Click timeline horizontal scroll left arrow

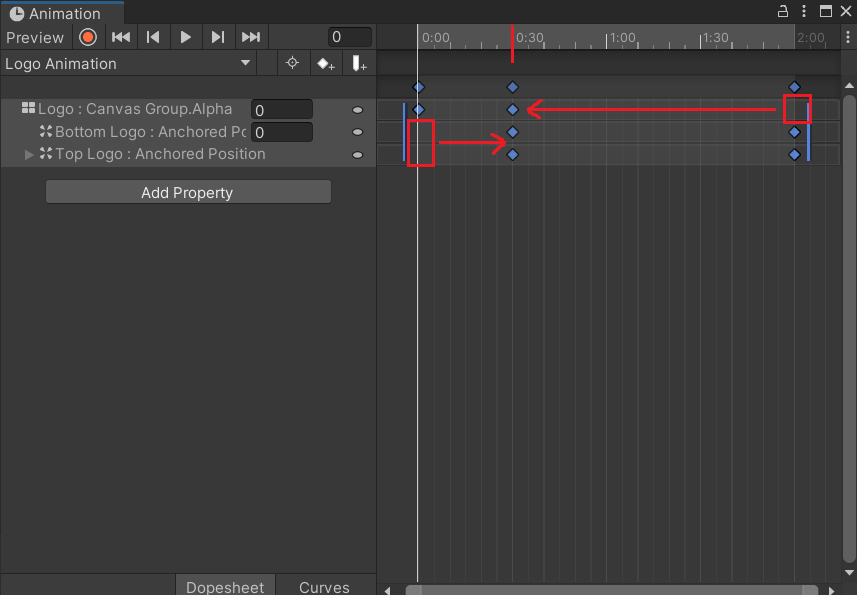pyautogui.click(x=388, y=591)
